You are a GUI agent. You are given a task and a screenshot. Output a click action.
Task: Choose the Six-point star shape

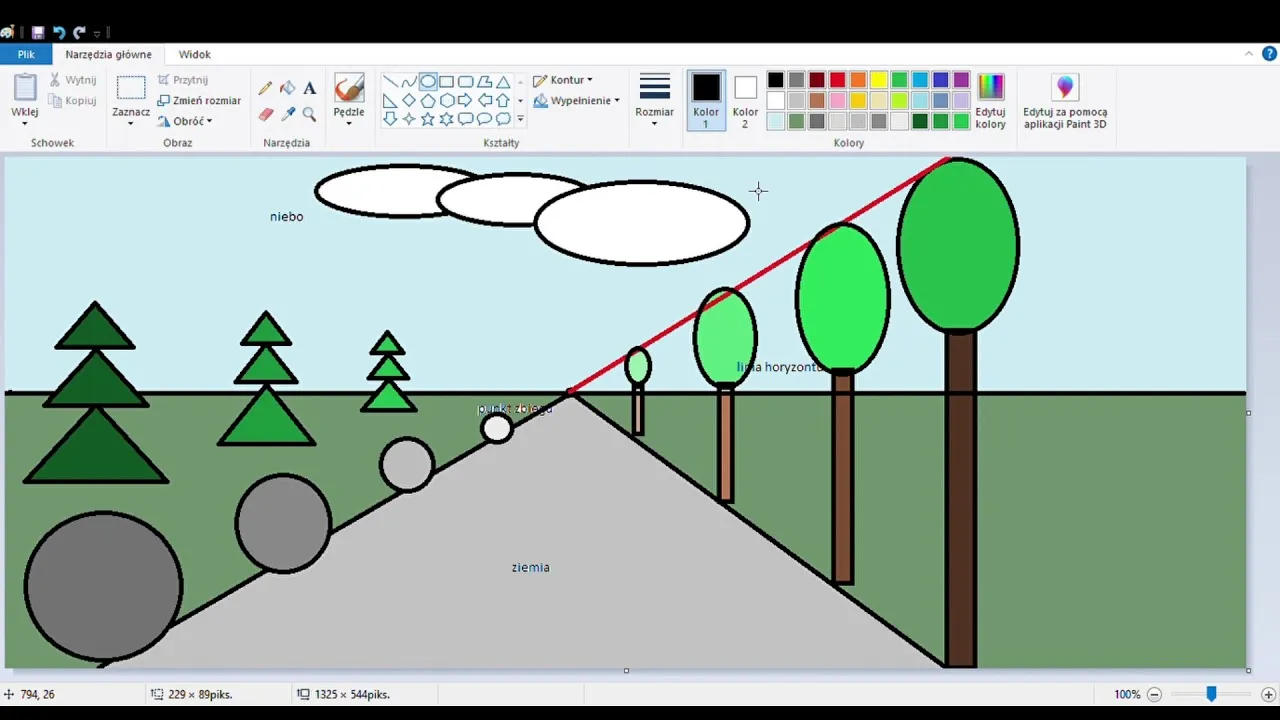click(x=447, y=119)
